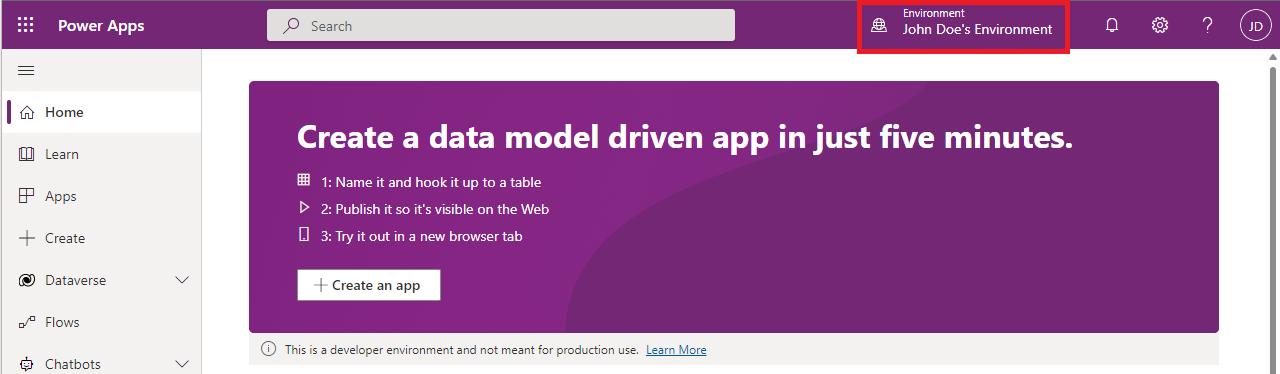Click the Chatbots bot icon
Viewport: 1280px width, 374px height.
pos(27,365)
